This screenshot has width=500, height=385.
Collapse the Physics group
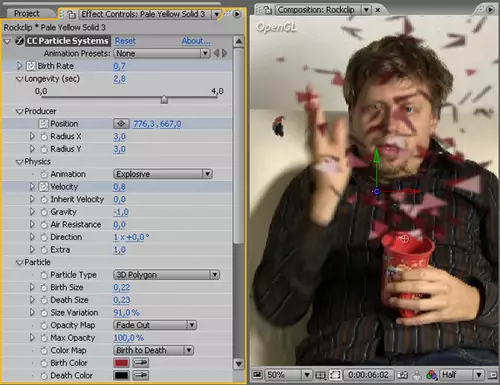(x=19, y=162)
